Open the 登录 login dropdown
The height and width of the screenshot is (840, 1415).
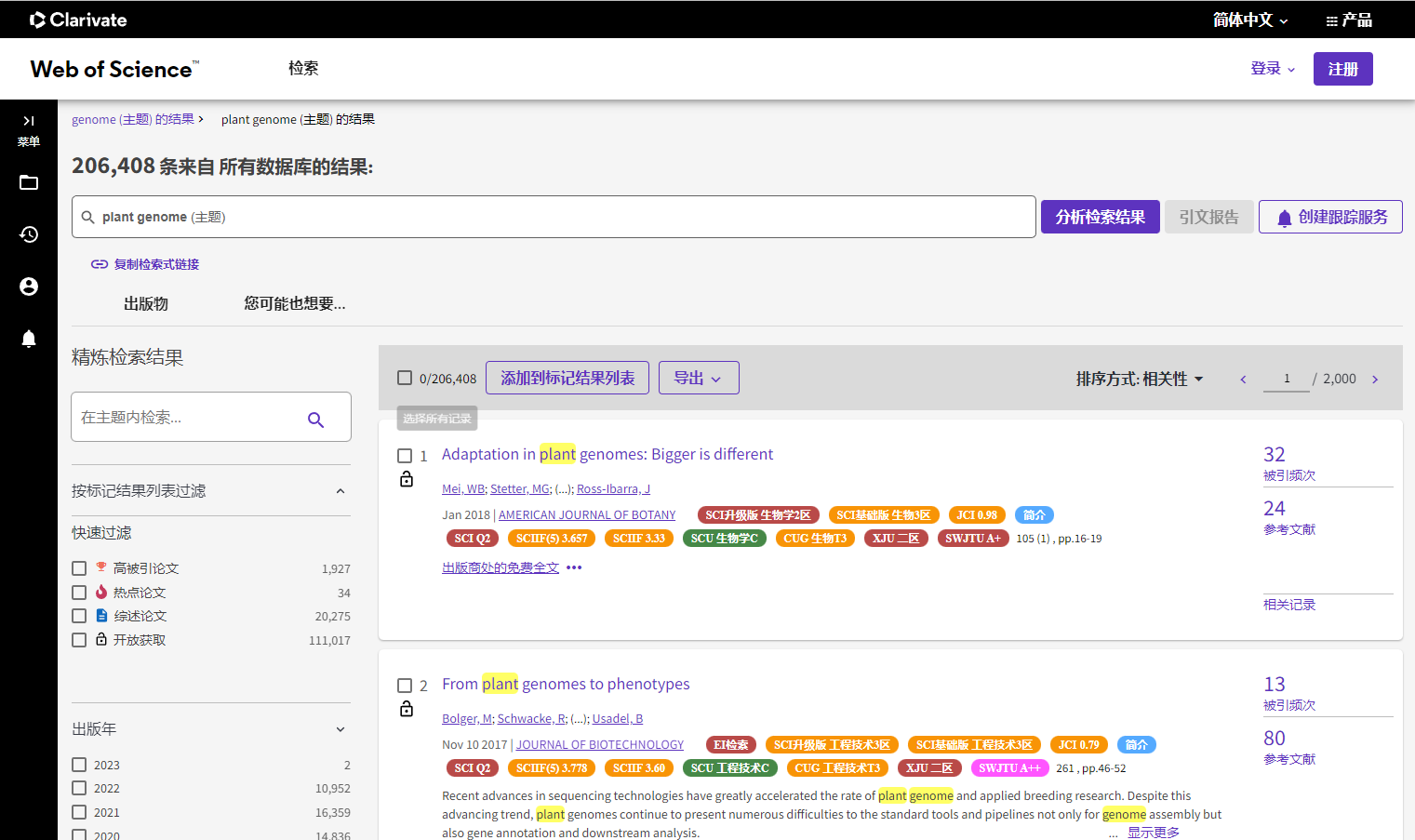[1273, 69]
